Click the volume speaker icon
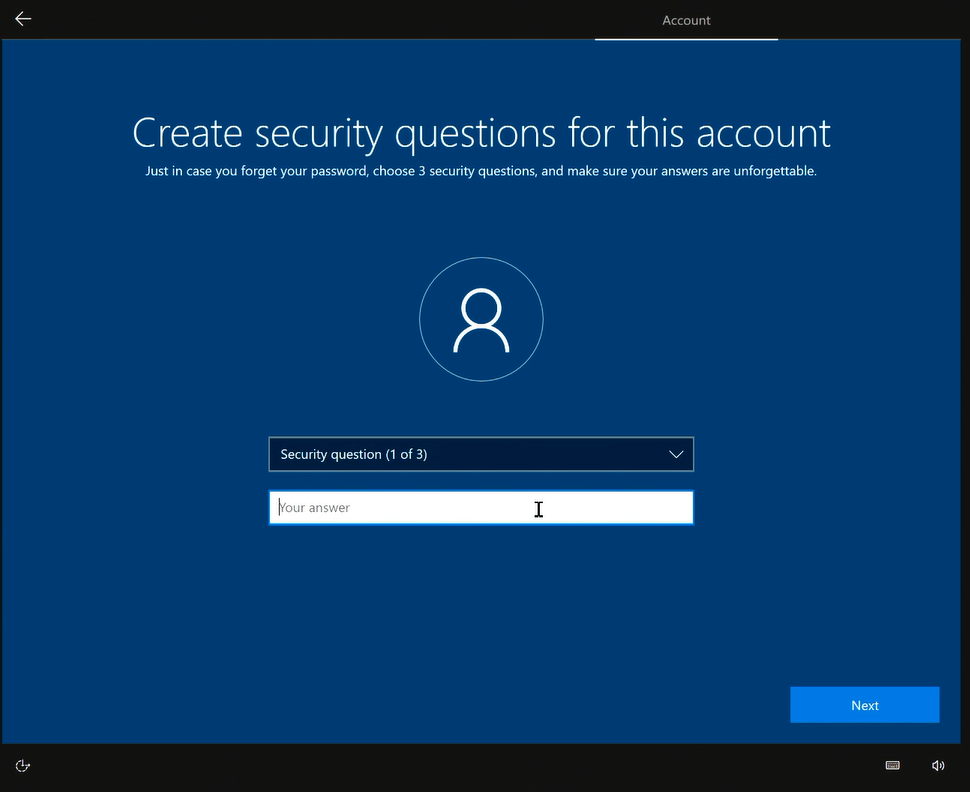The height and width of the screenshot is (792, 970). 937,766
